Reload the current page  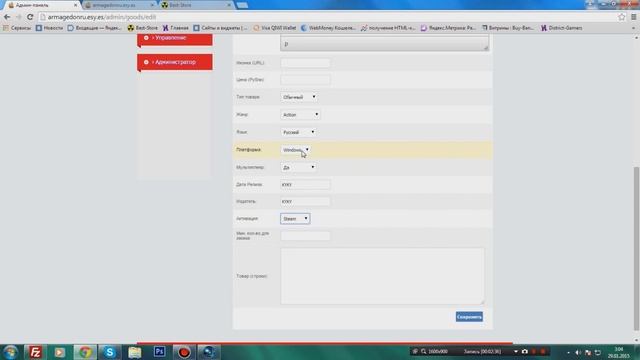coord(30,17)
